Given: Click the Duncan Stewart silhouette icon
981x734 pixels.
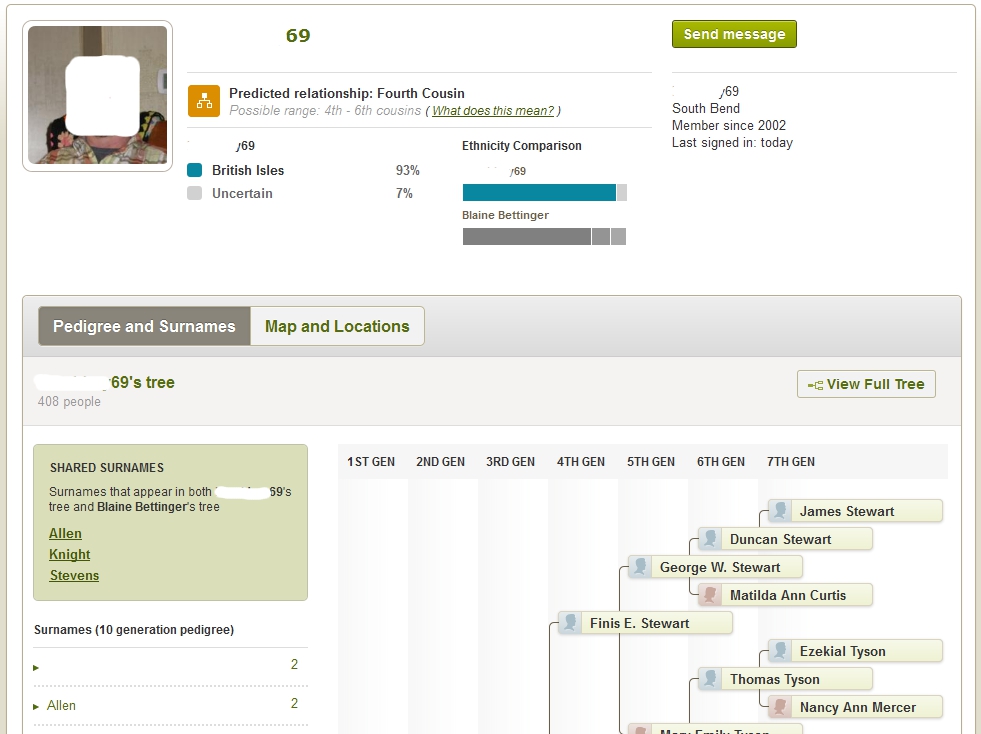Looking at the screenshot, I should (709, 539).
